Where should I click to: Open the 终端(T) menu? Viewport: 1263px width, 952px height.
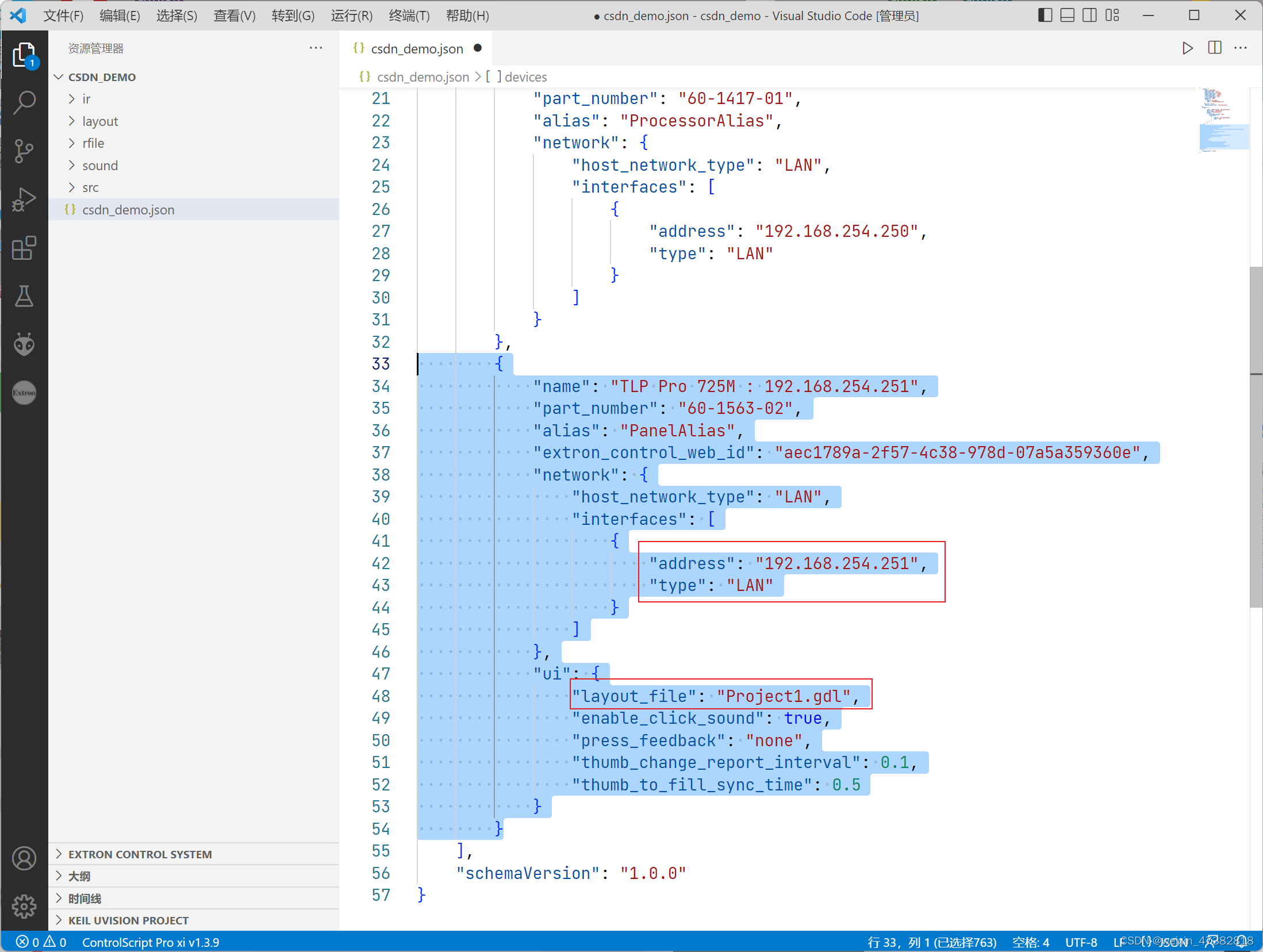tap(409, 16)
